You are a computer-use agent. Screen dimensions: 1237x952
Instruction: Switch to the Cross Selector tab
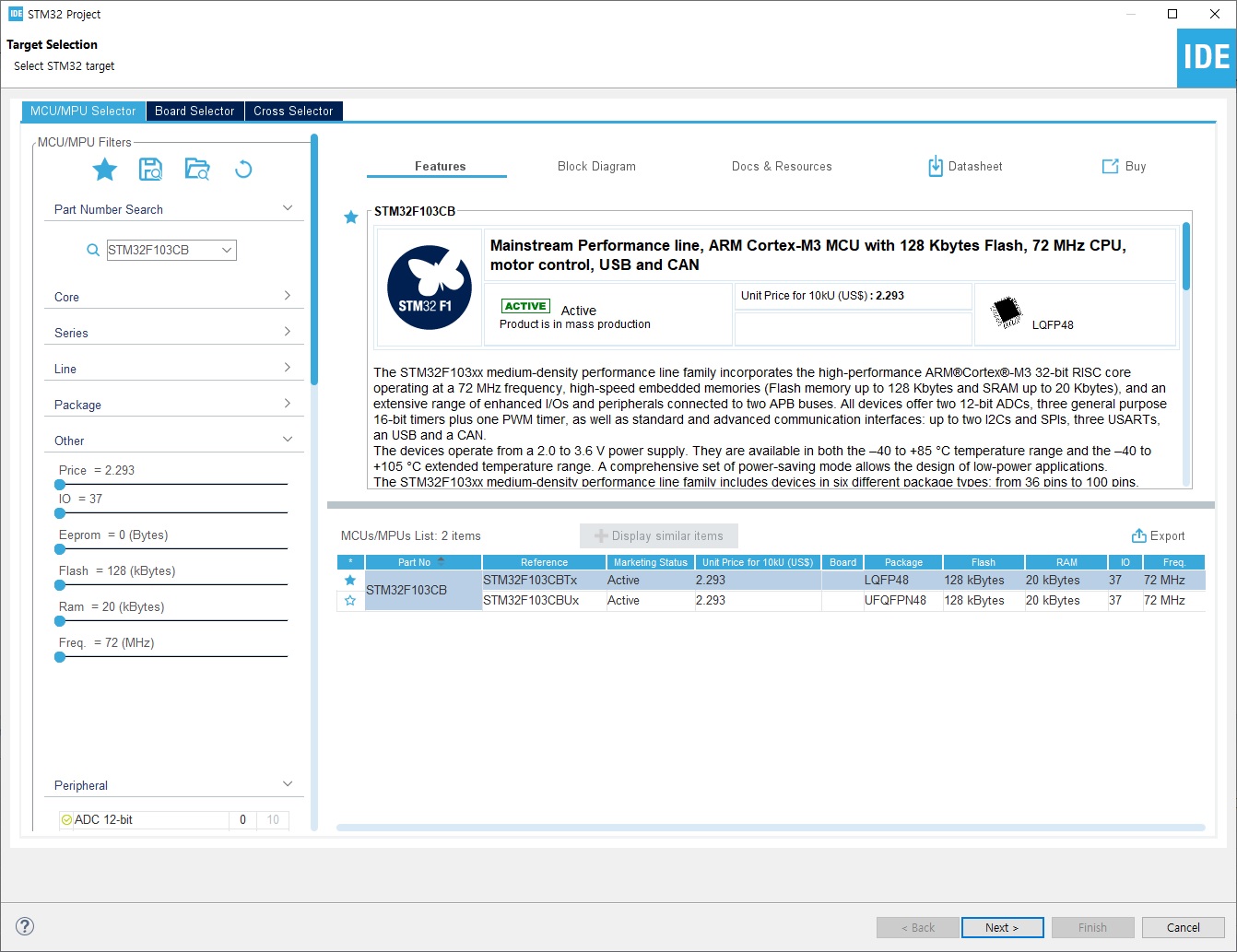tap(293, 111)
